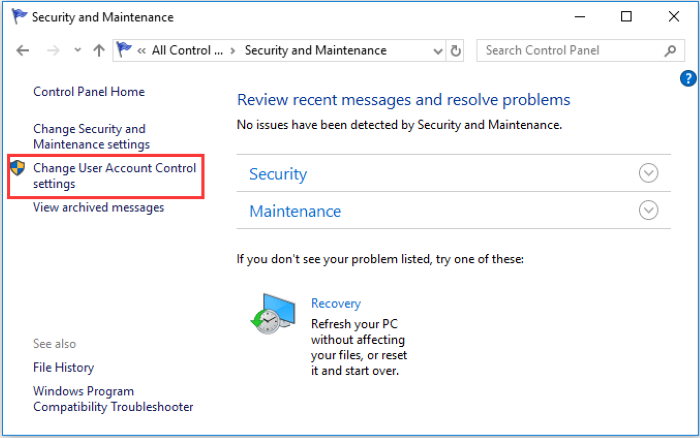Refresh the Security and Maintenance page

(x=455, y=51)
